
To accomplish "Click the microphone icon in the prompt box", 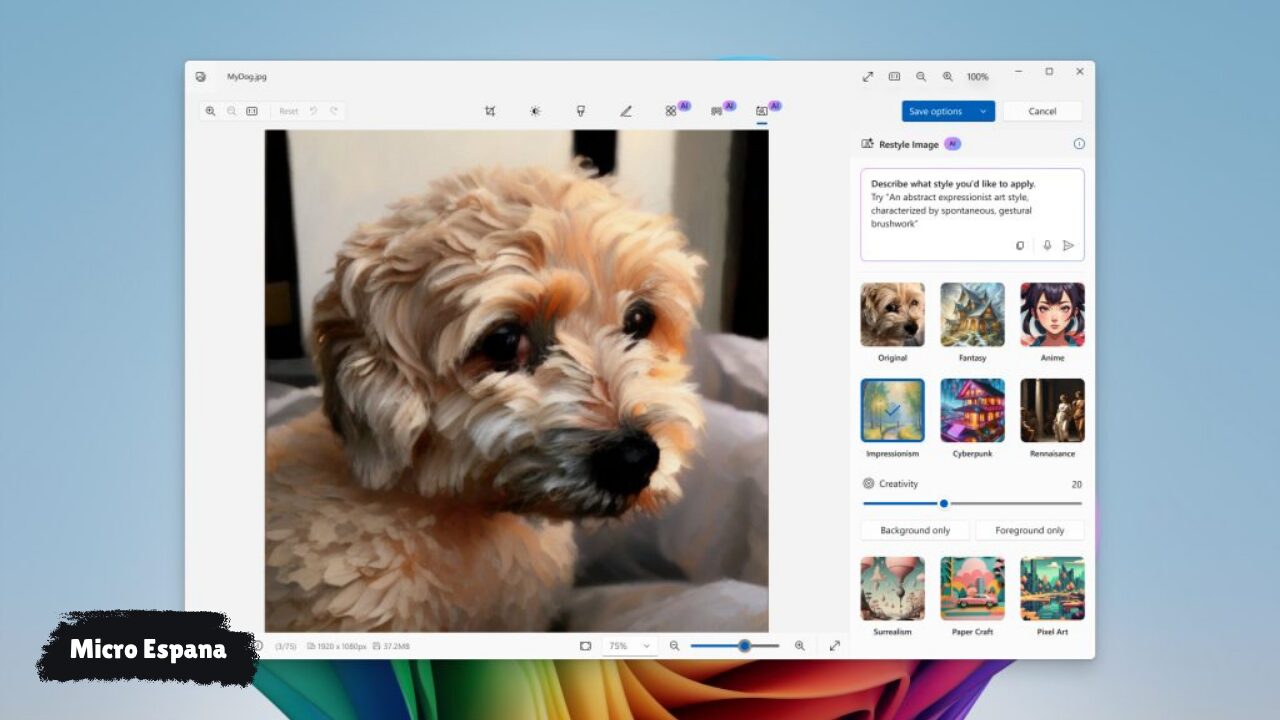I will pos(1047,245).
